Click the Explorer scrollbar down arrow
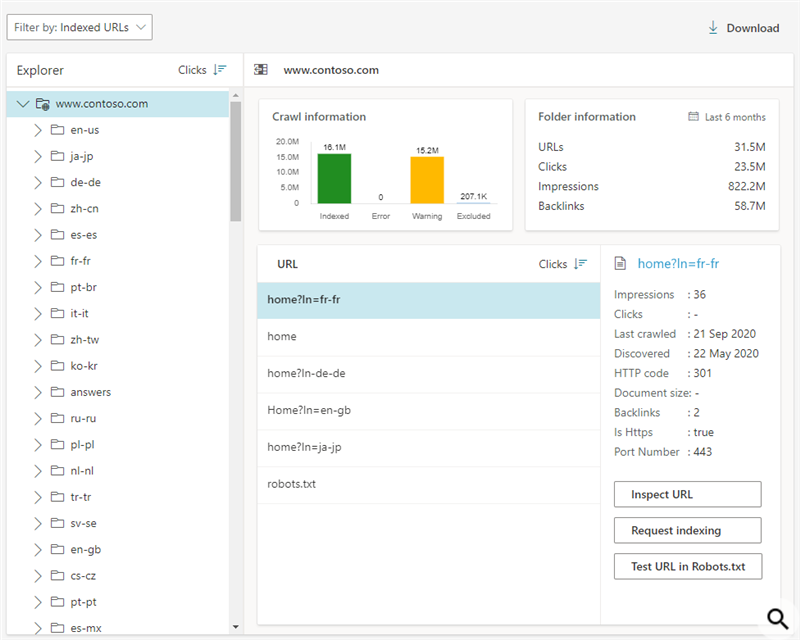Screen dimensions: 800x640 tap(236, 627)
